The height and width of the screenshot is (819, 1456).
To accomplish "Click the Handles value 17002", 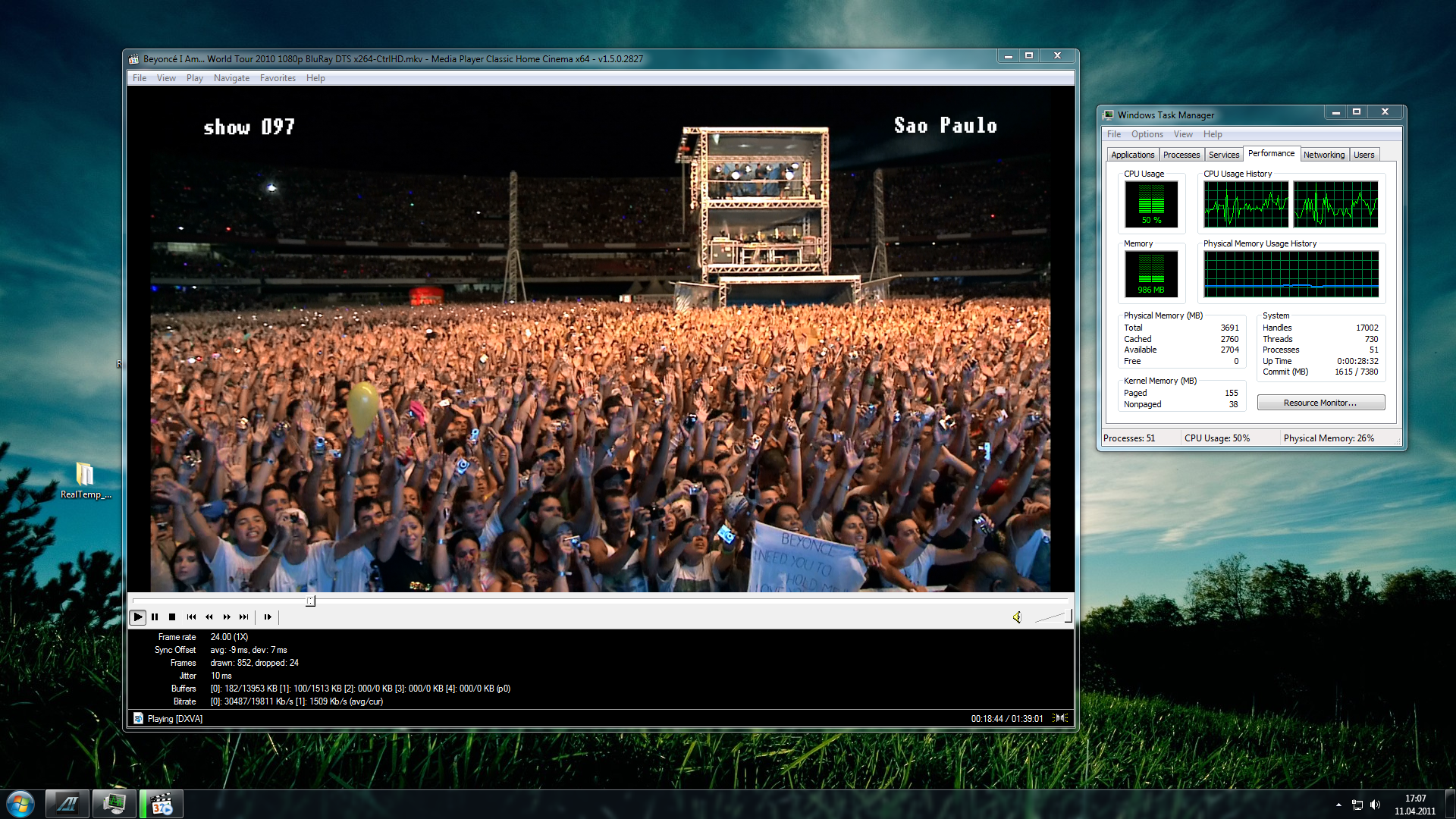I will (x=1367, y=328).
